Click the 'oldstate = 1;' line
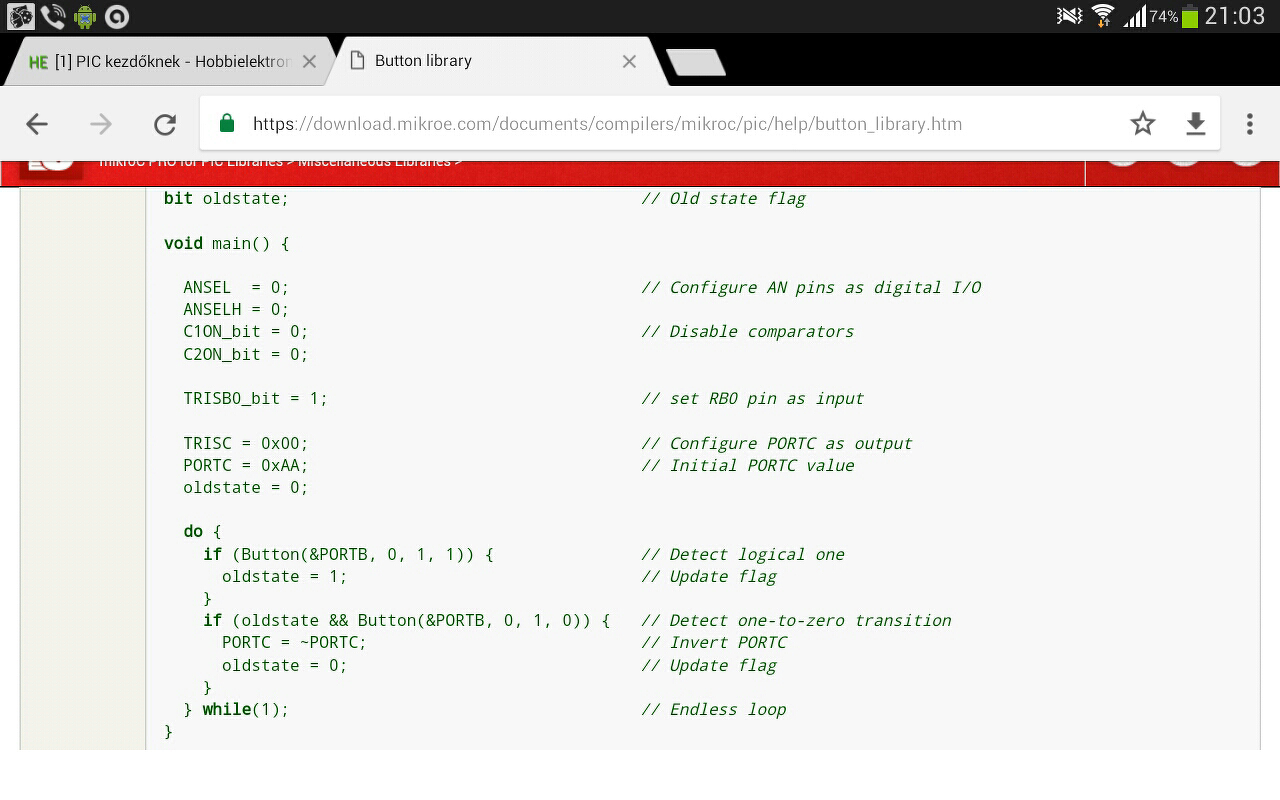The height and width of the screenshot is (800, 1280). click(285, 576)
